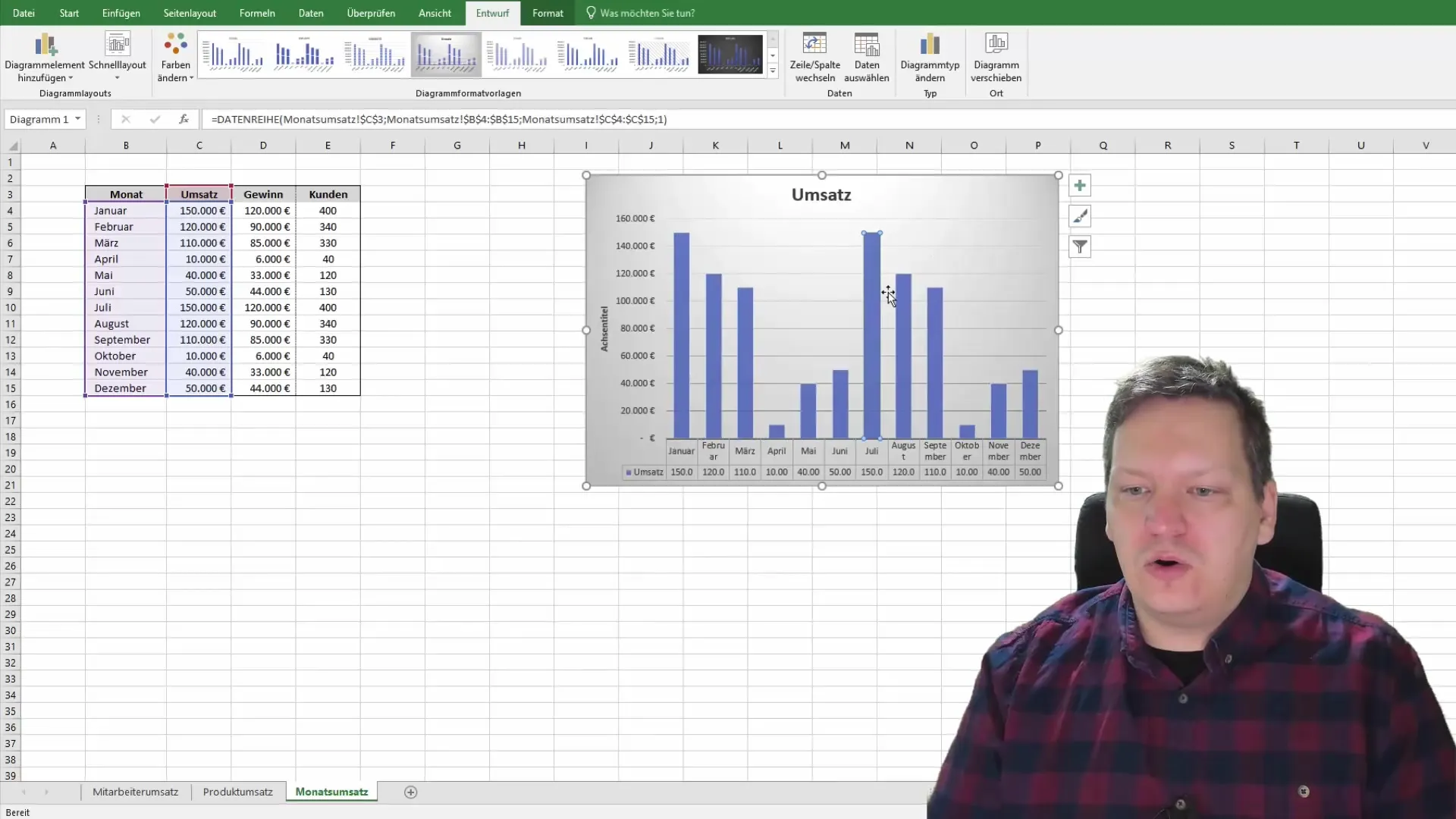Select the Dezember cell
Image resolution: width=1456 pixels, height=819 pixels.
tap(126, 388)
